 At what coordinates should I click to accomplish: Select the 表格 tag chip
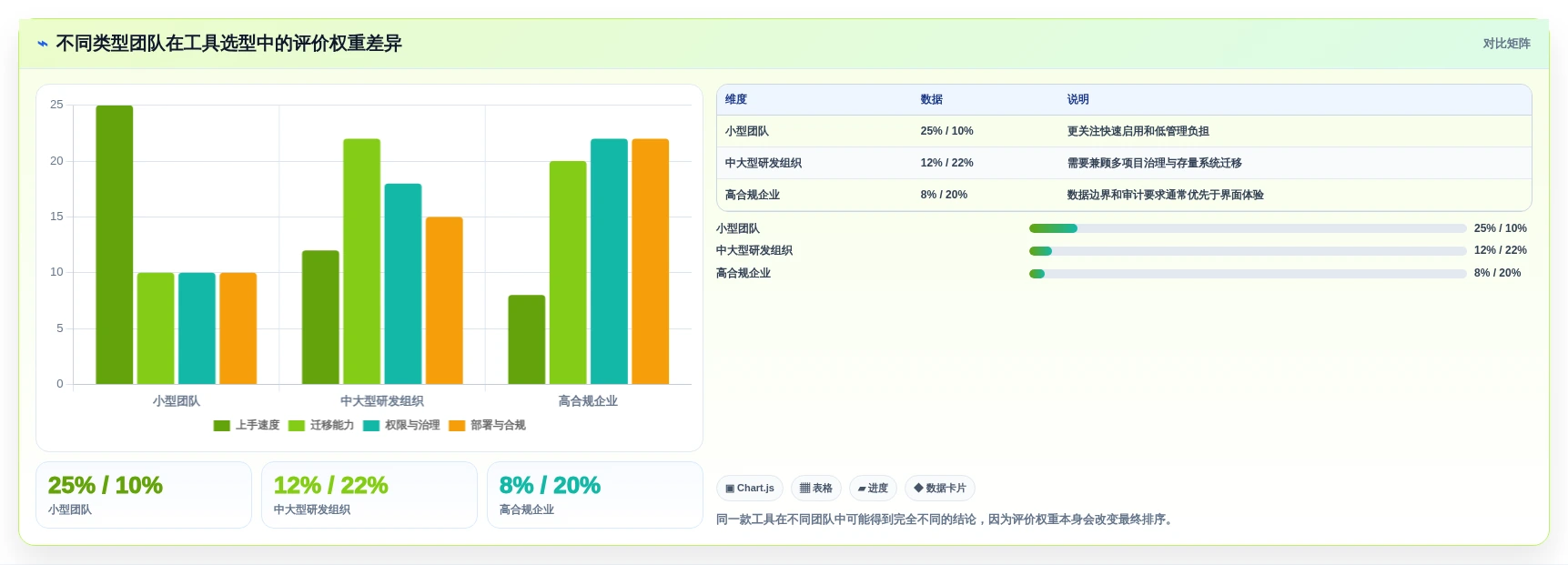coord(816,489)
